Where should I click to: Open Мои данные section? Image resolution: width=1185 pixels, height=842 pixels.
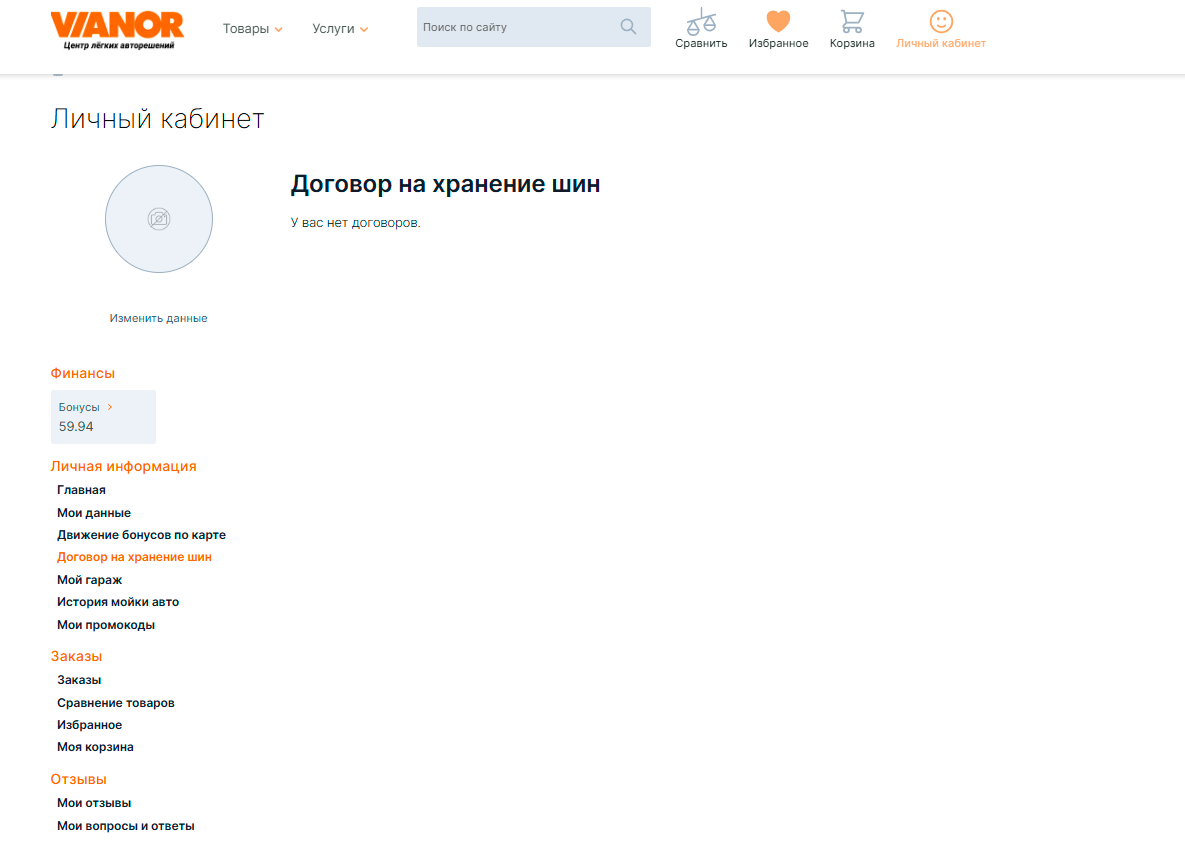[x=94, y=513]
